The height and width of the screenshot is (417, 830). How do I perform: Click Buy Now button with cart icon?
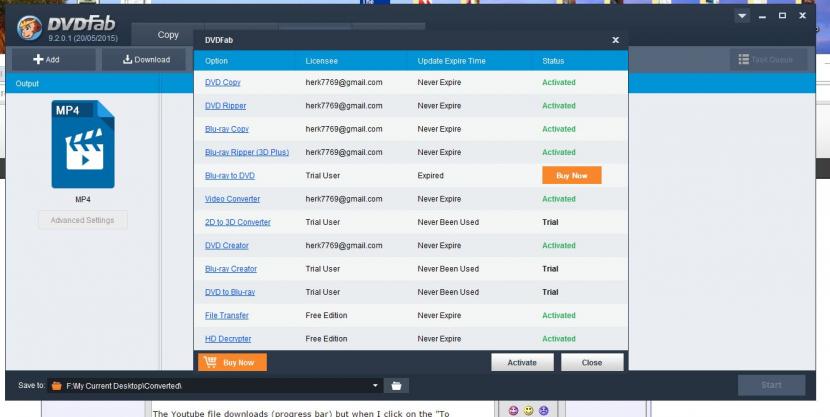click(232, 362)
